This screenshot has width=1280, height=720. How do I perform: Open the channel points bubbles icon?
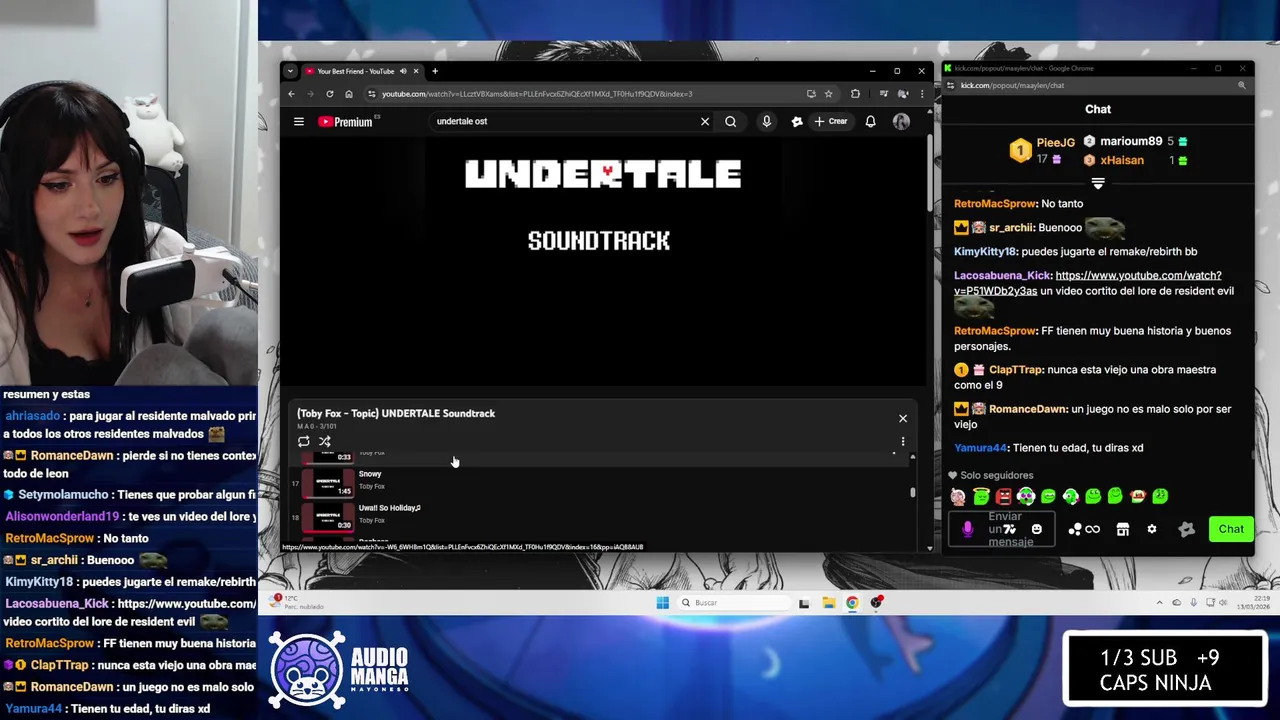[1075, 529]
